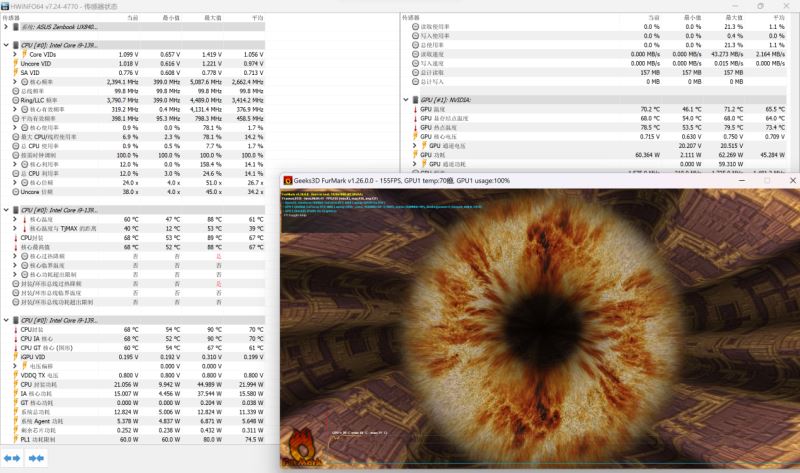Click the chip icon of GPU [#1]: NVIDIA group

pyautogui.click(x=415, y=100)
